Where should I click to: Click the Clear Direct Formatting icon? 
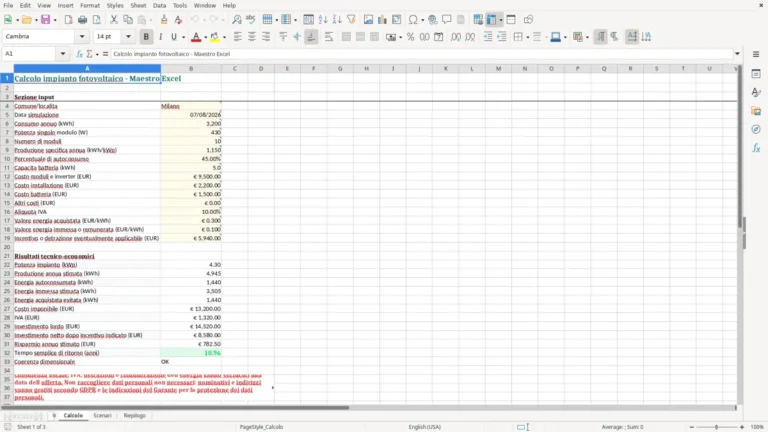coord(178,20)
